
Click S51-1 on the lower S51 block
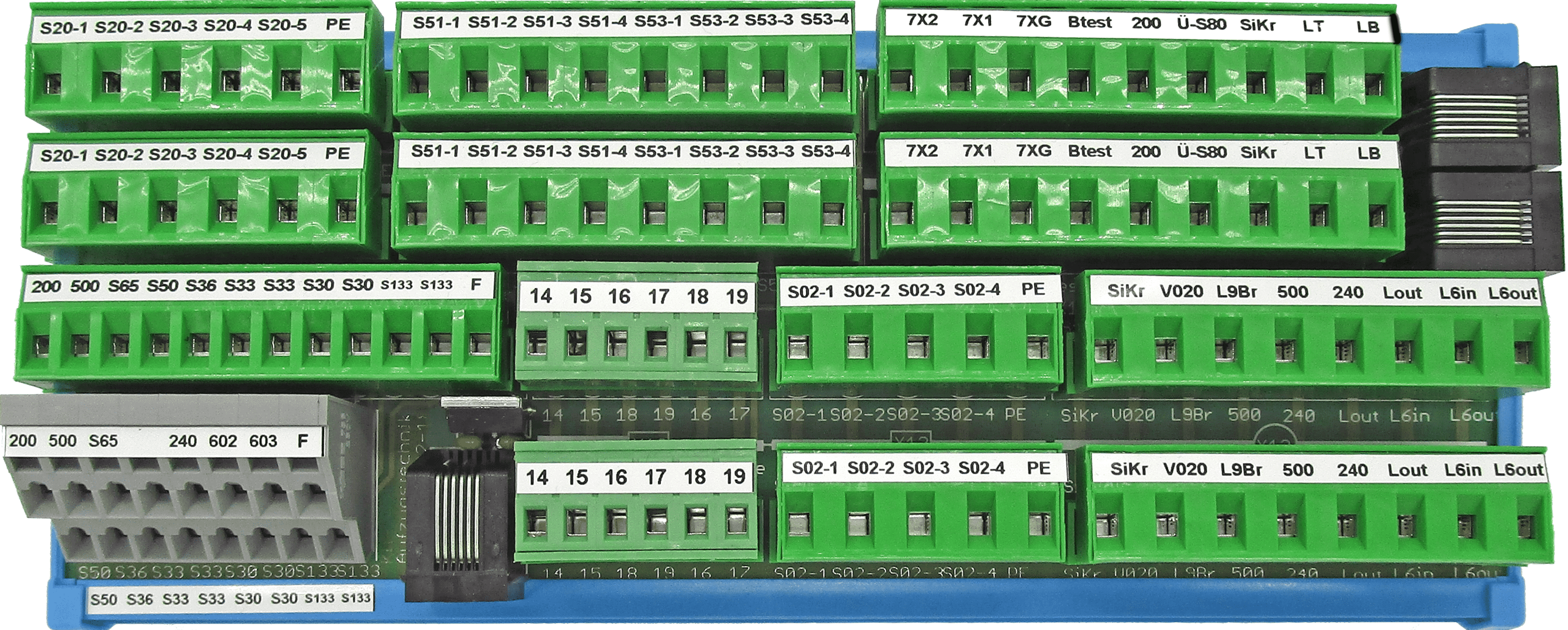435,151
